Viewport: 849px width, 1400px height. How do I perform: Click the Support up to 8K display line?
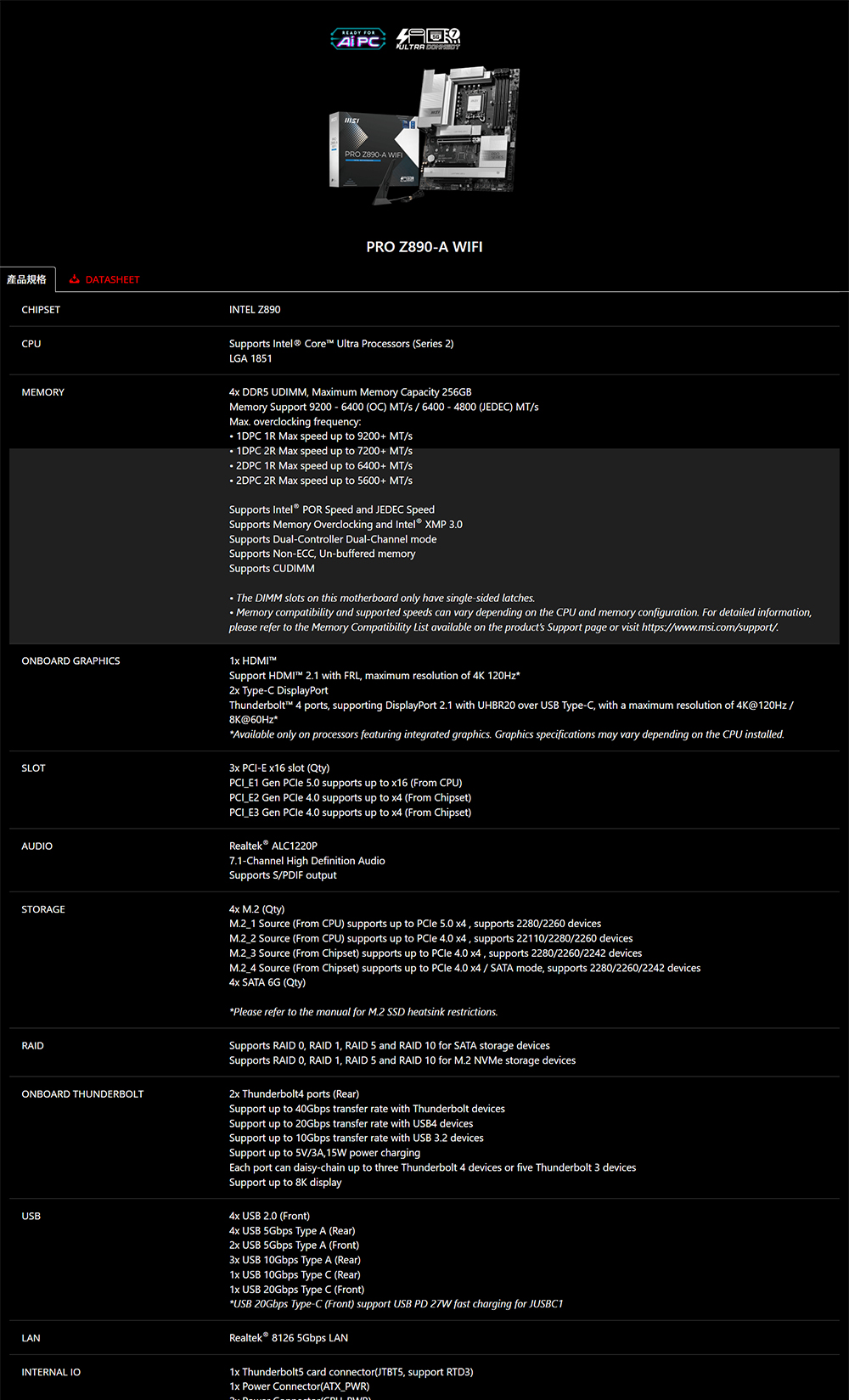[x=285, y=1183]
